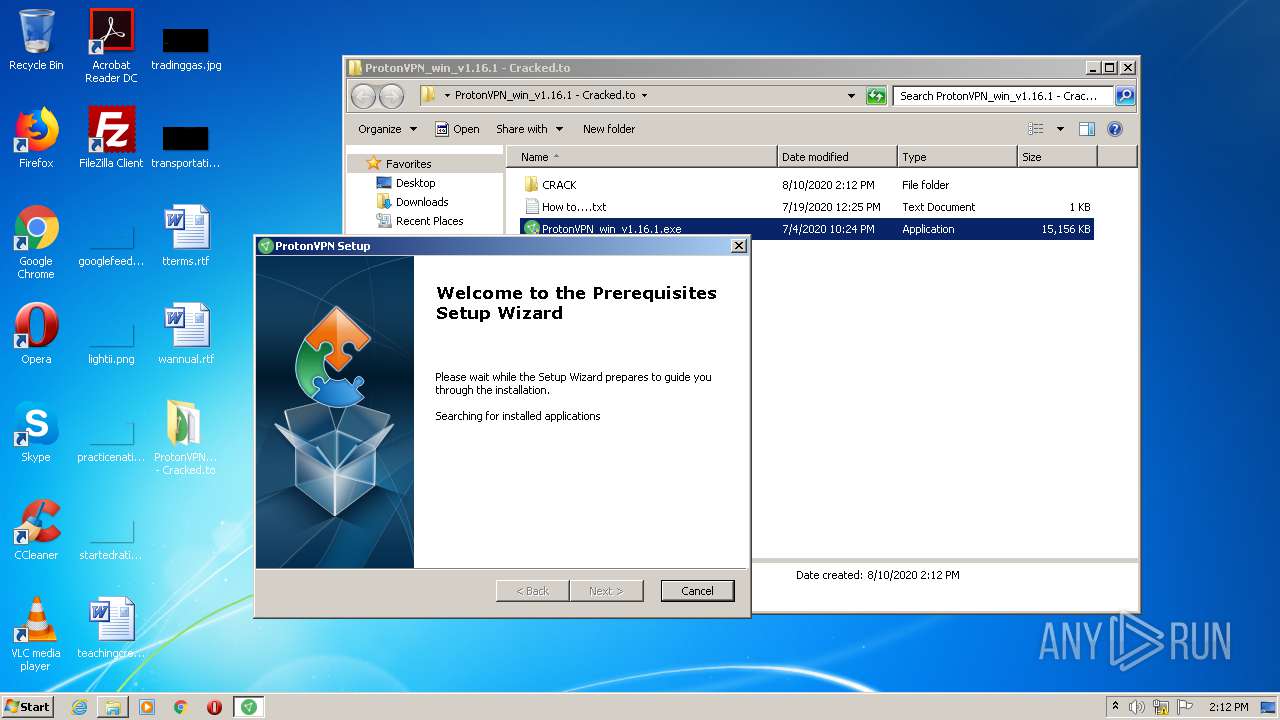Open Windows Explorer taskbar icon
The height and width of the screenshot is (720, 1280).
coord(113,707)
